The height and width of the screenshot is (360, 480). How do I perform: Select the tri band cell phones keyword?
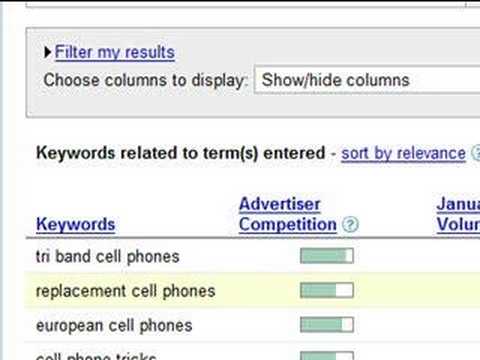coord(108,257)
